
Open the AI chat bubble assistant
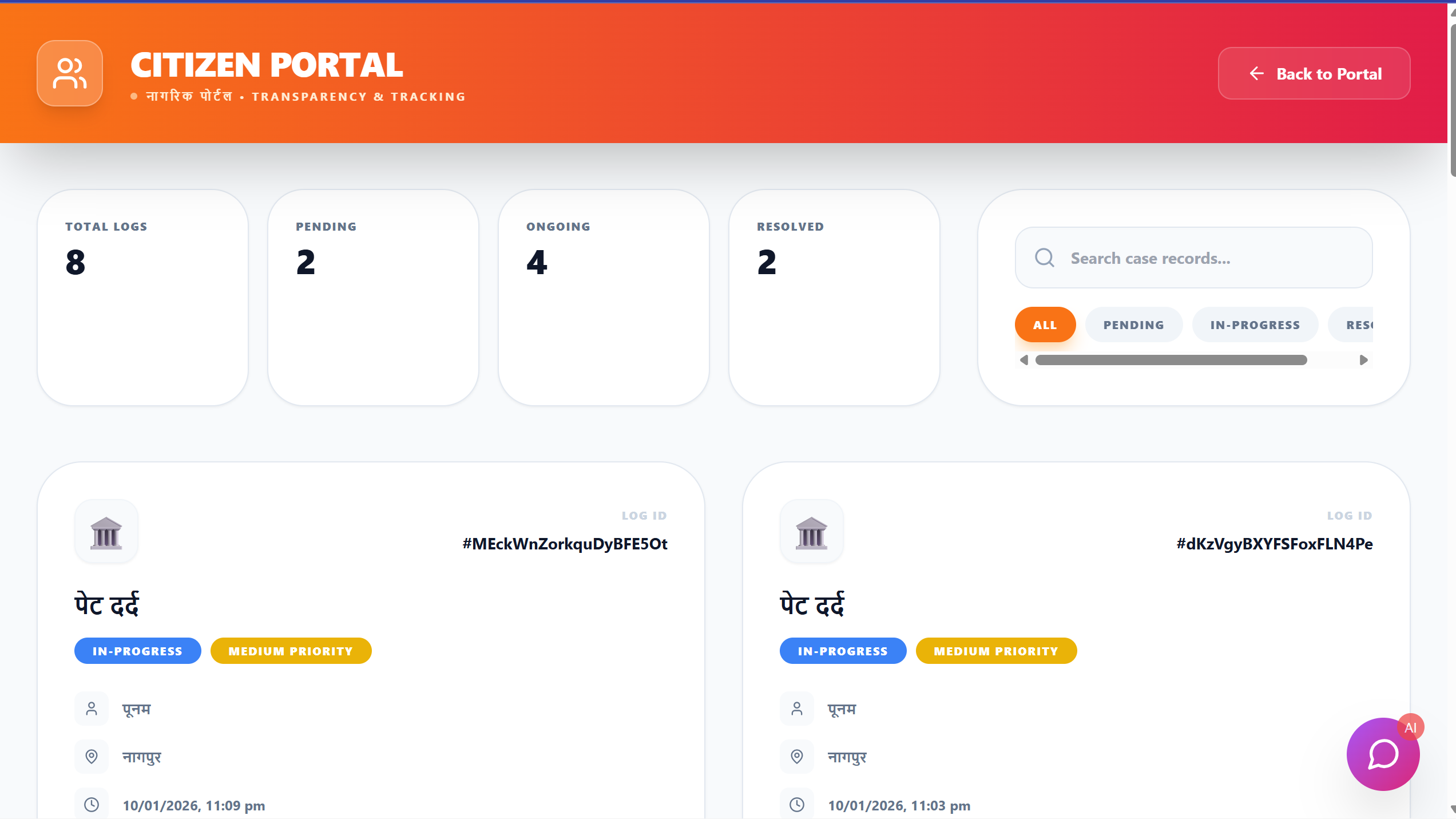[1383, 754]
